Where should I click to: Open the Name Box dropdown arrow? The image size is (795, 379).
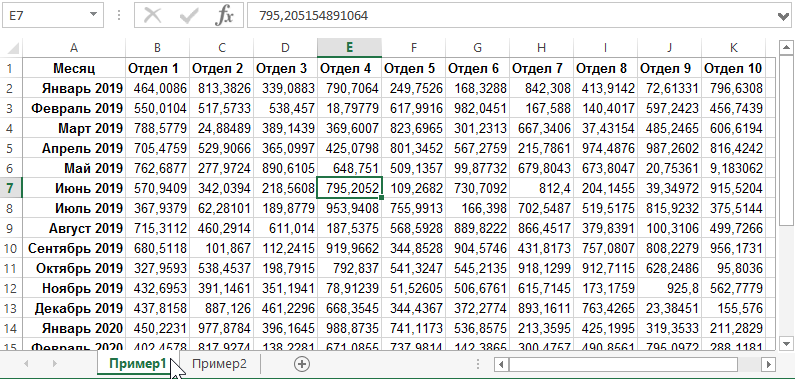click(x=93, y=15)
